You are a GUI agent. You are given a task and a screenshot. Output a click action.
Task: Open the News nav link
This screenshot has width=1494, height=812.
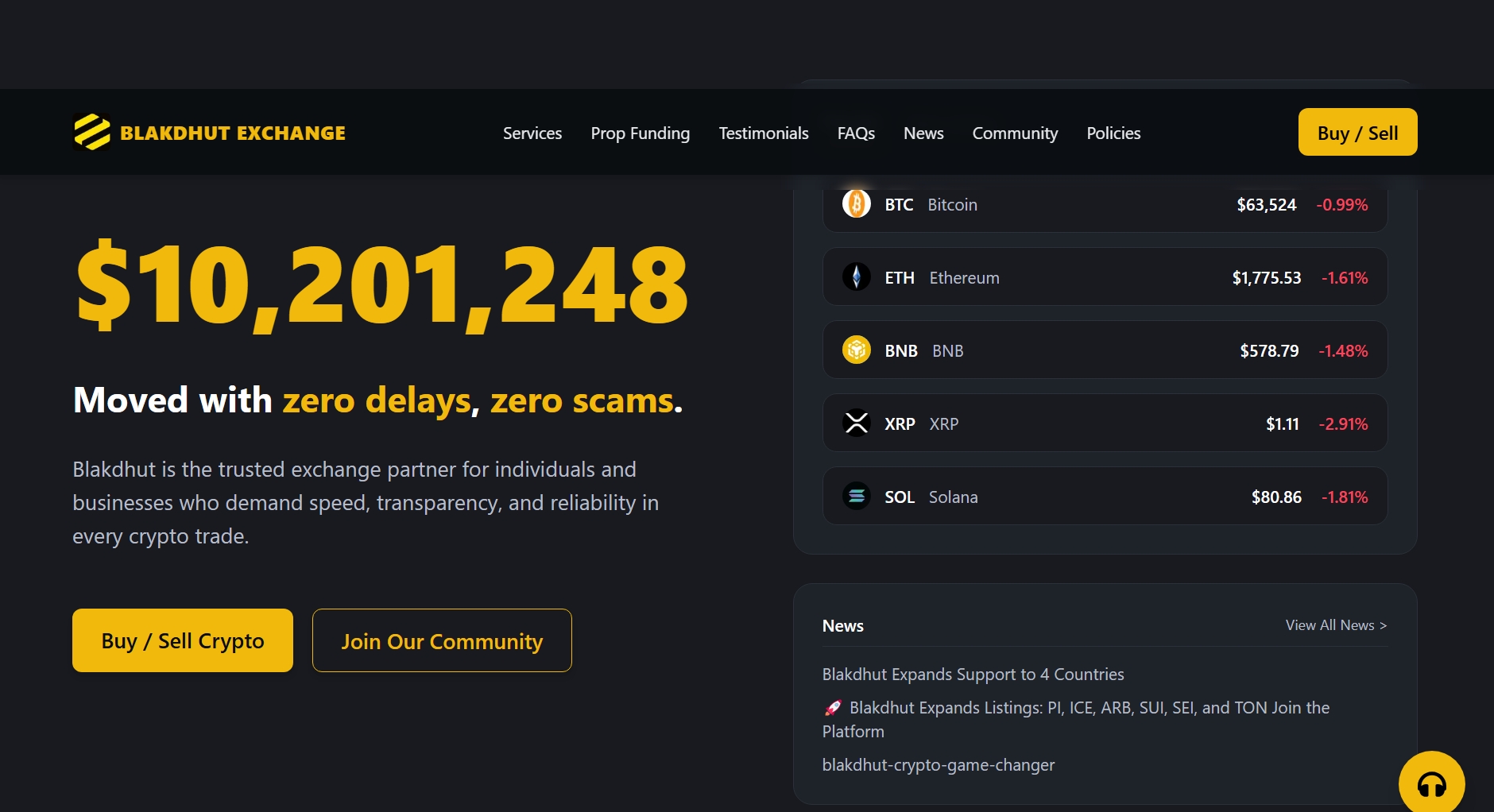(x=923, y=133)
